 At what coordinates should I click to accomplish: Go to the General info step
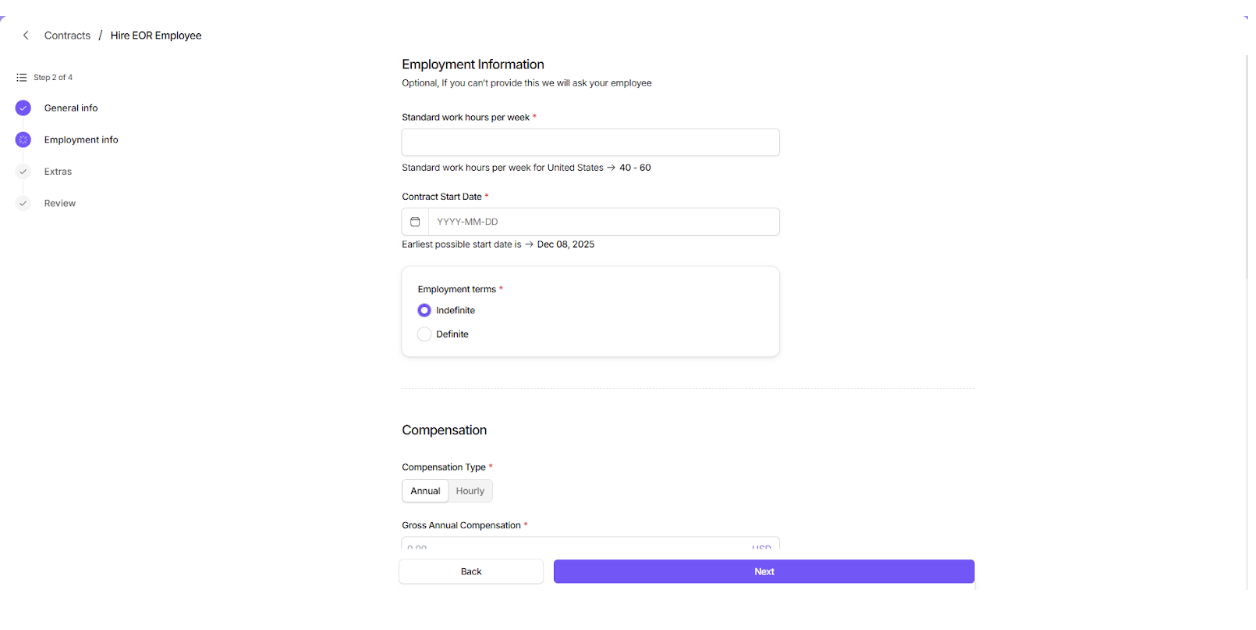coord(71,108)
